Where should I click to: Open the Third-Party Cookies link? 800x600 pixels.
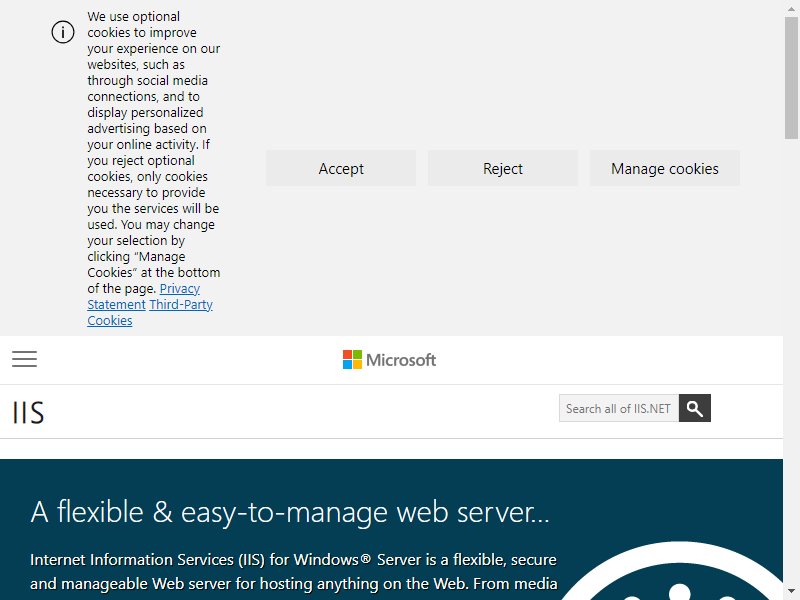[181, 305]
